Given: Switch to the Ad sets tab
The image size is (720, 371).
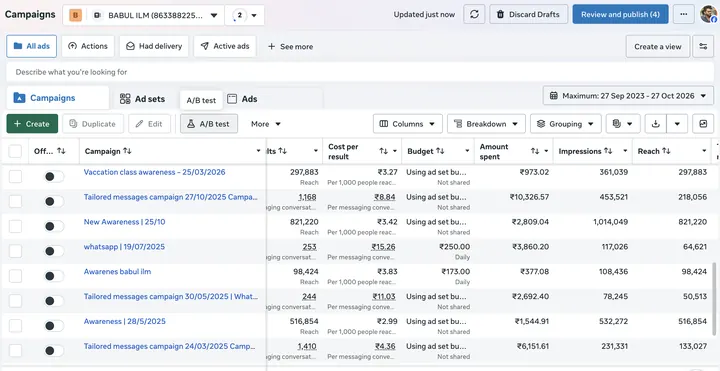Looking at the screenshot, I should (142, 99).
